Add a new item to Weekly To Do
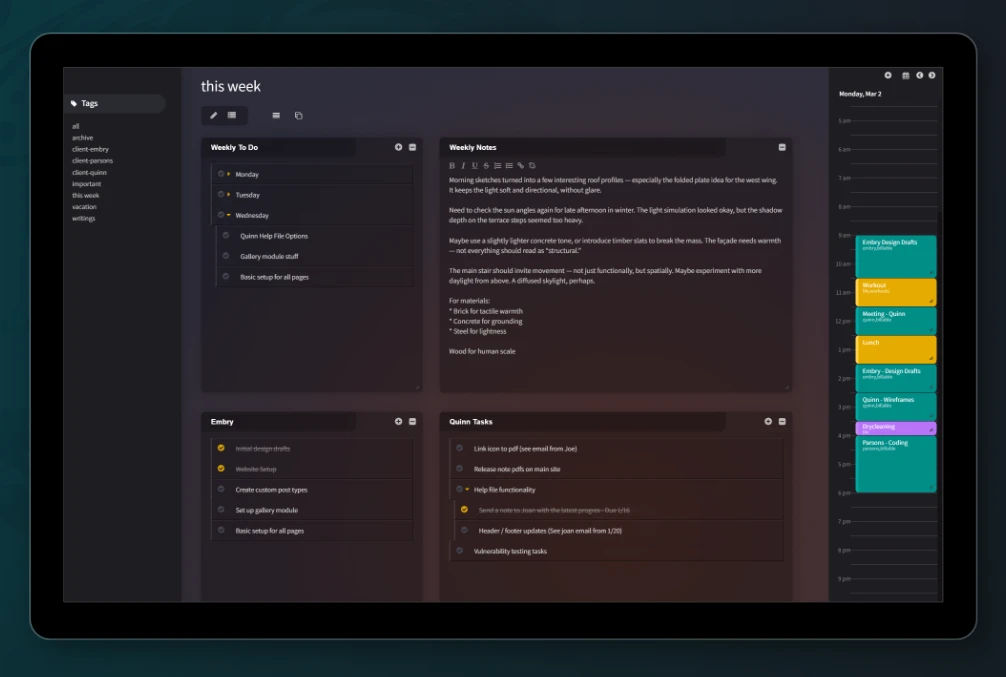The width and height of the screenshot is (1006, 677). click(398, 147)
